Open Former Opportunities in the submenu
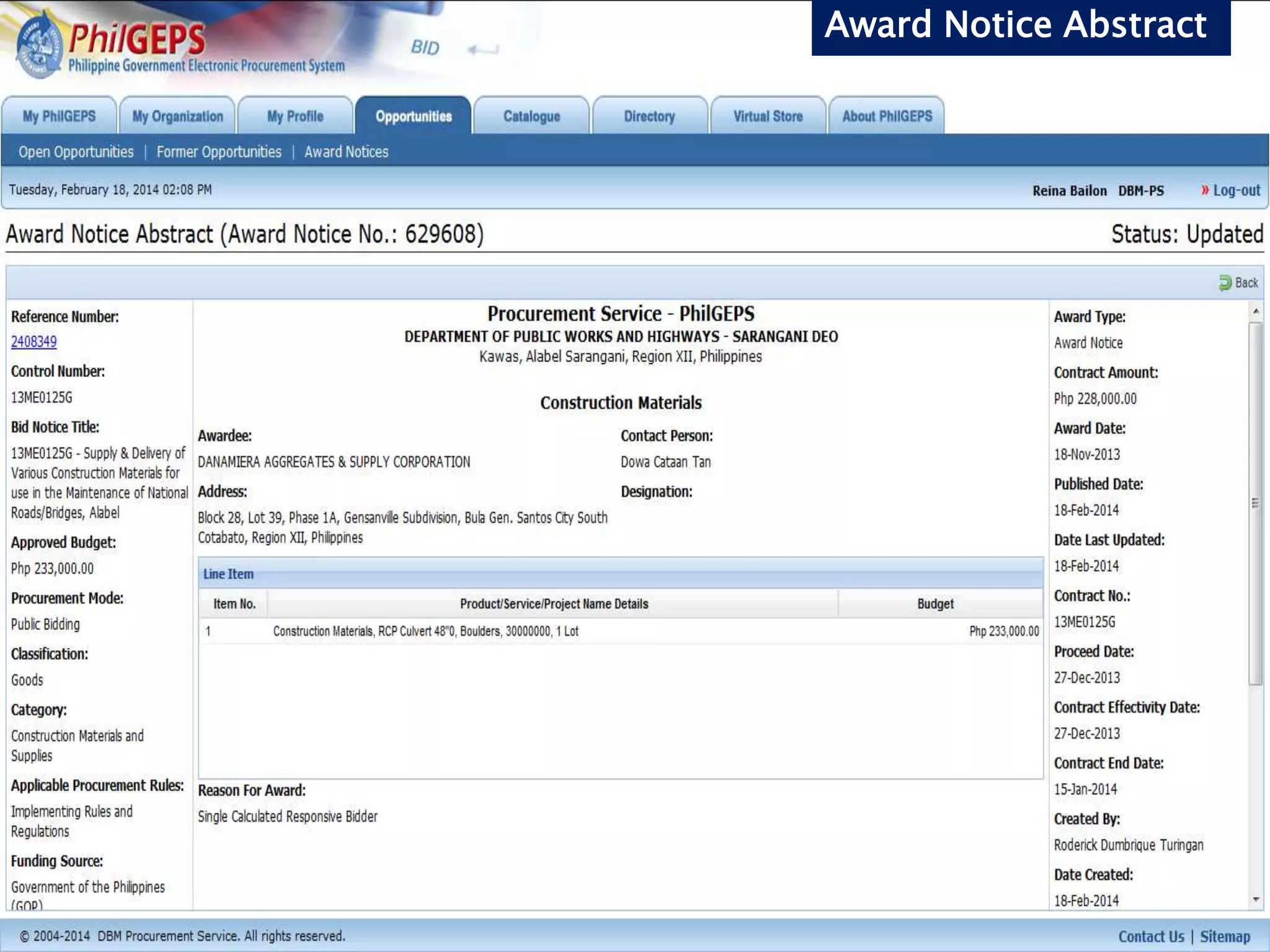Screen dimensions: 1270x952 (x=219, y=152)
